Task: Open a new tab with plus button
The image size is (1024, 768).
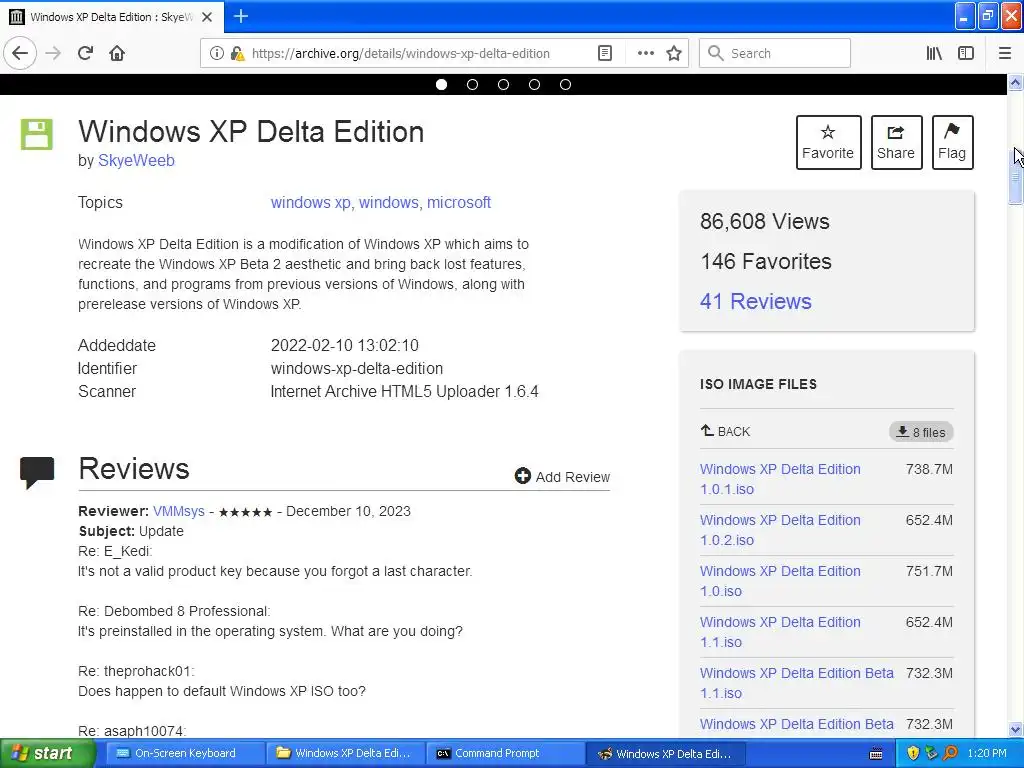Action: [x=240, y=16]
